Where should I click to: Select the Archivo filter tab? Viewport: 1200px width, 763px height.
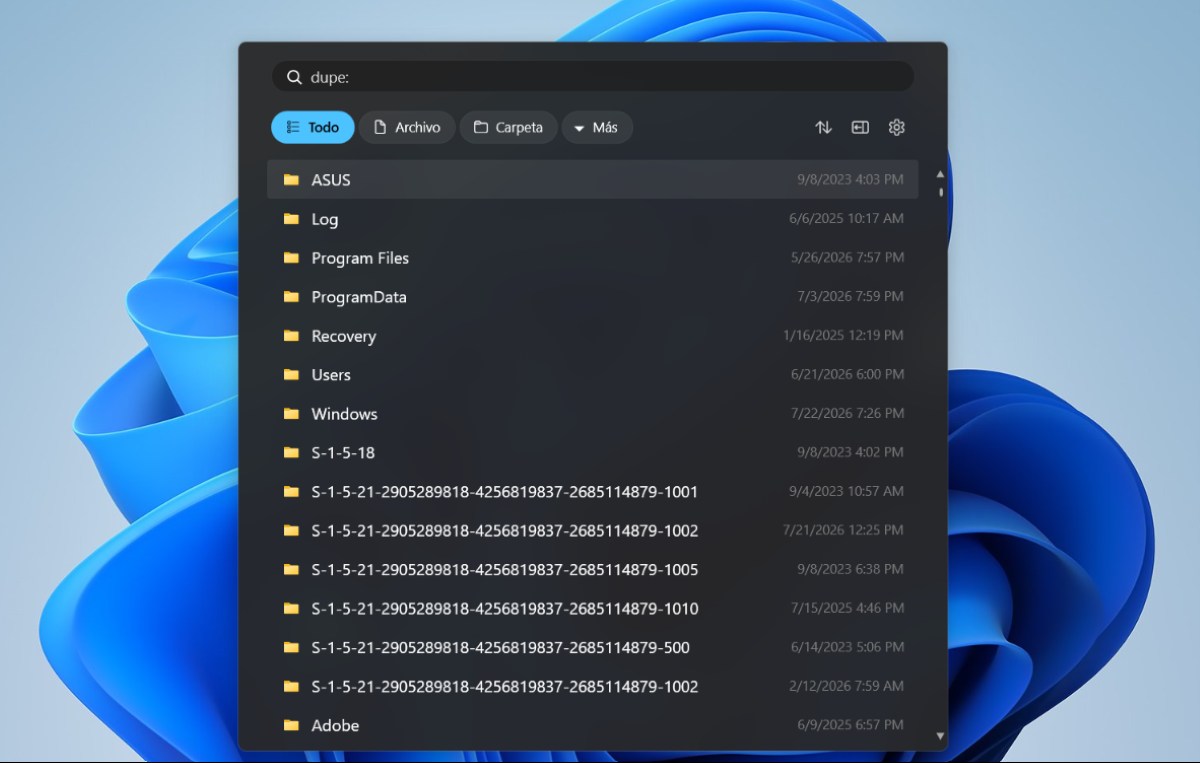407,127
